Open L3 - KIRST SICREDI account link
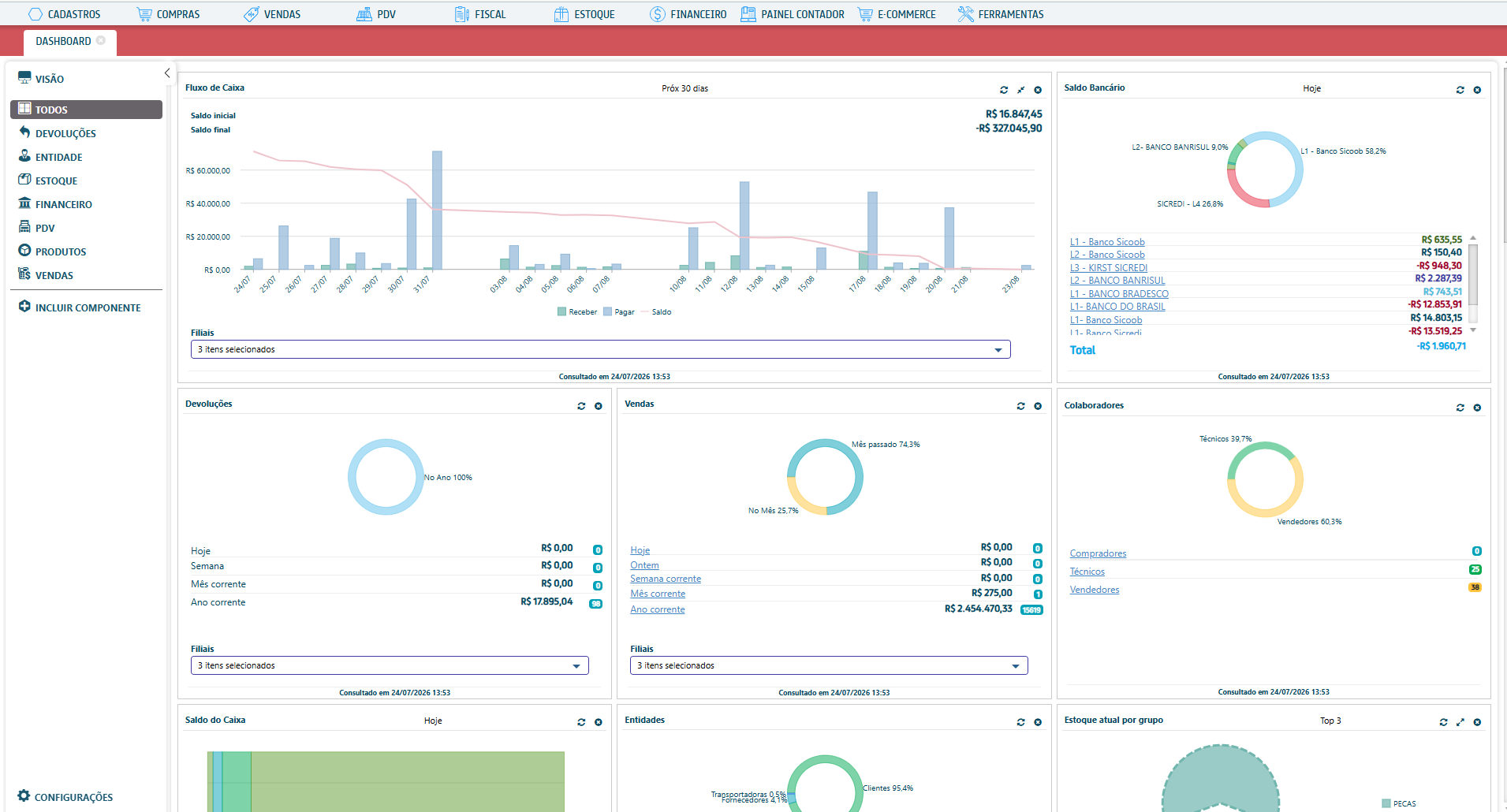 point(1109,268)
